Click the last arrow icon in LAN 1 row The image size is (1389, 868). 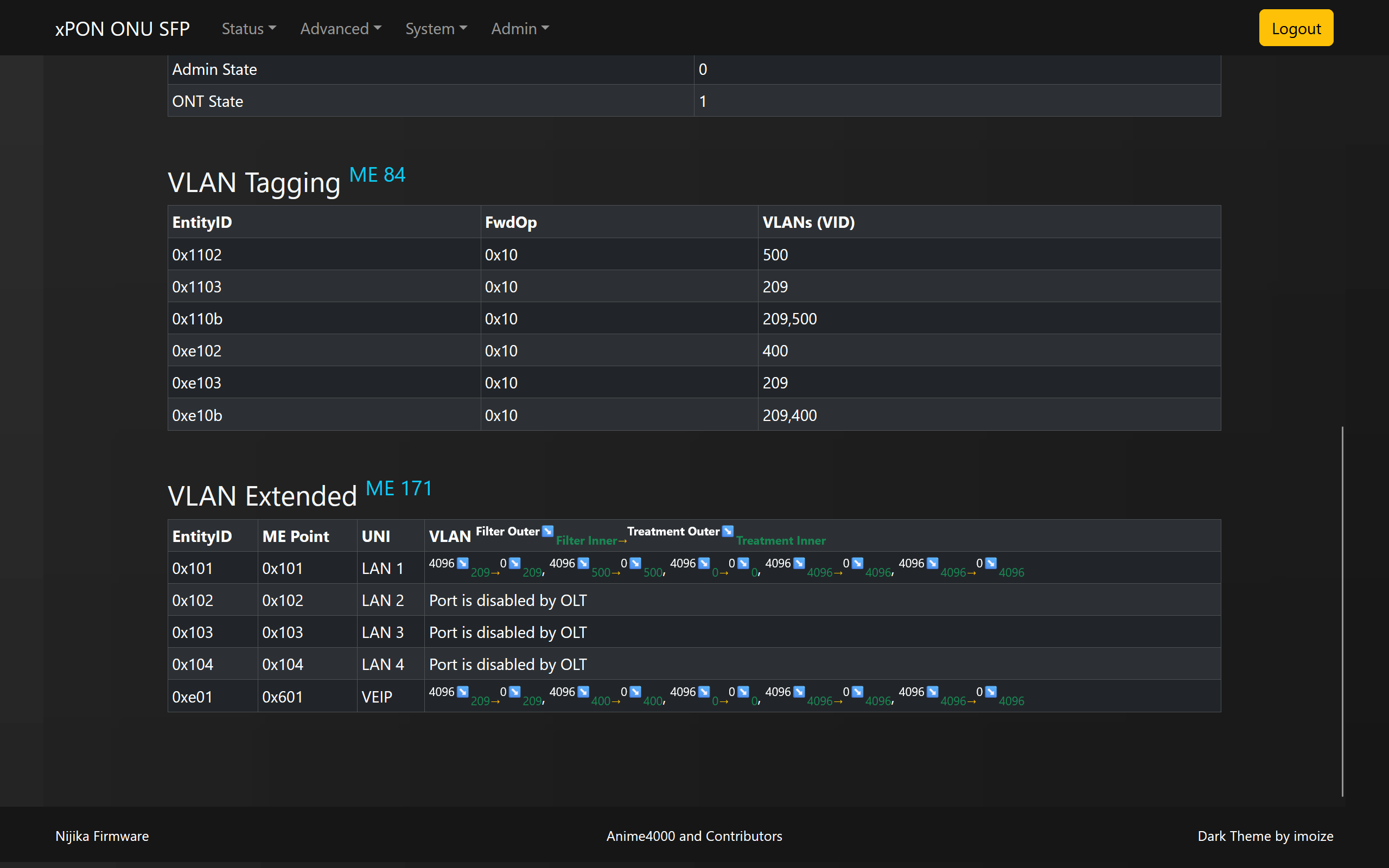991,563
